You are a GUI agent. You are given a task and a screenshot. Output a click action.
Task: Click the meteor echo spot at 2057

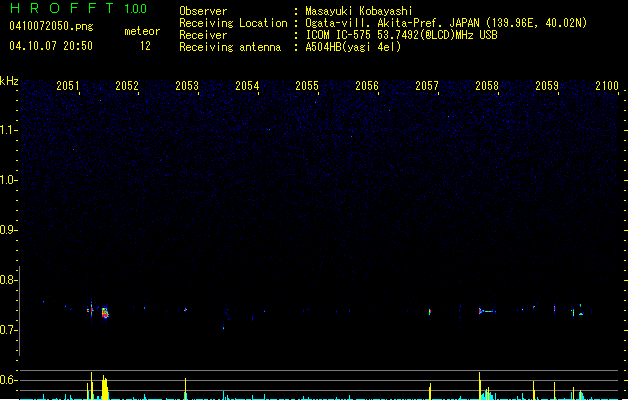click(430, 312)
